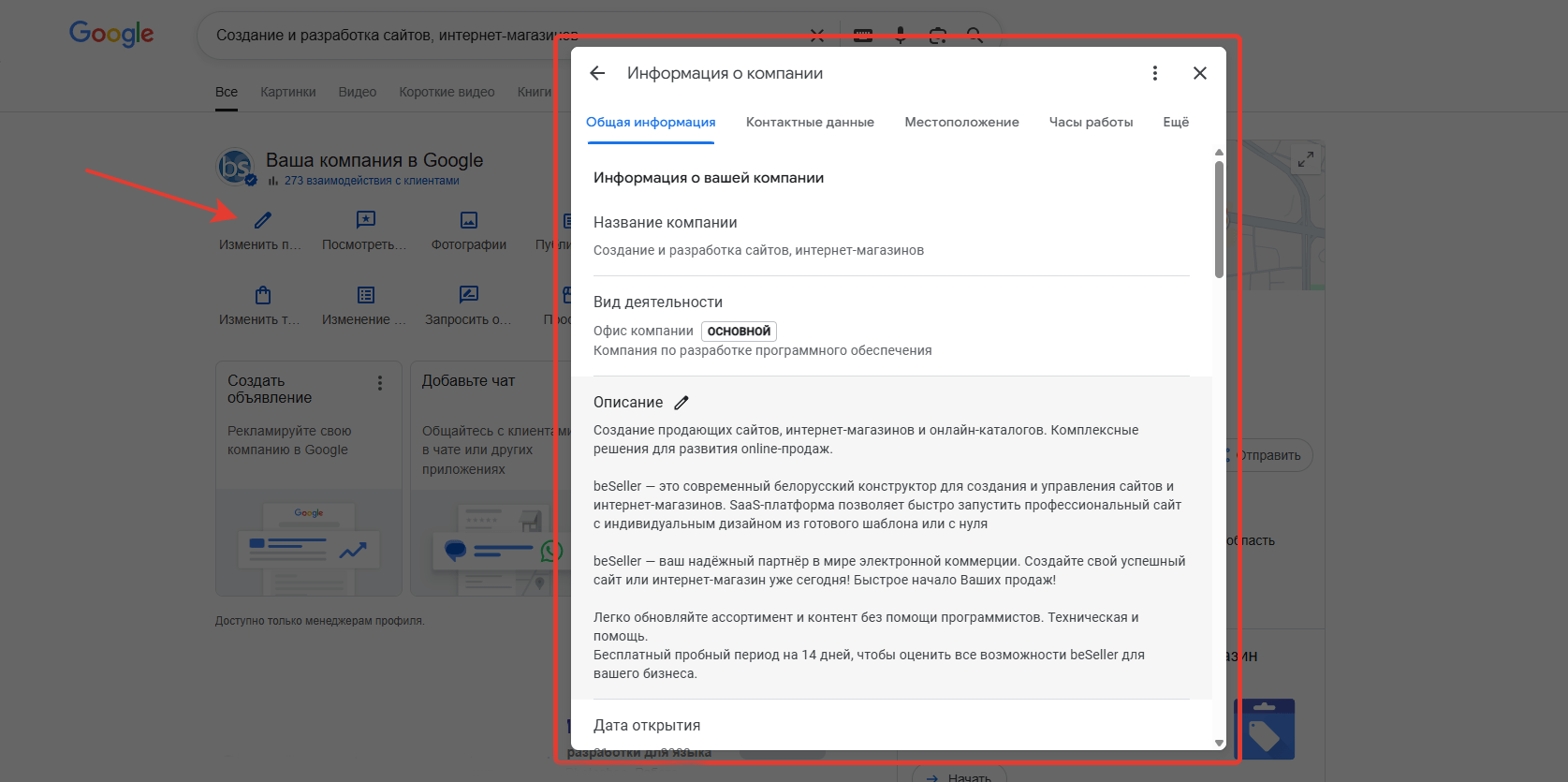Close the company information dialog
The height and width of the screenshot is (782, 1568).
1199,73
